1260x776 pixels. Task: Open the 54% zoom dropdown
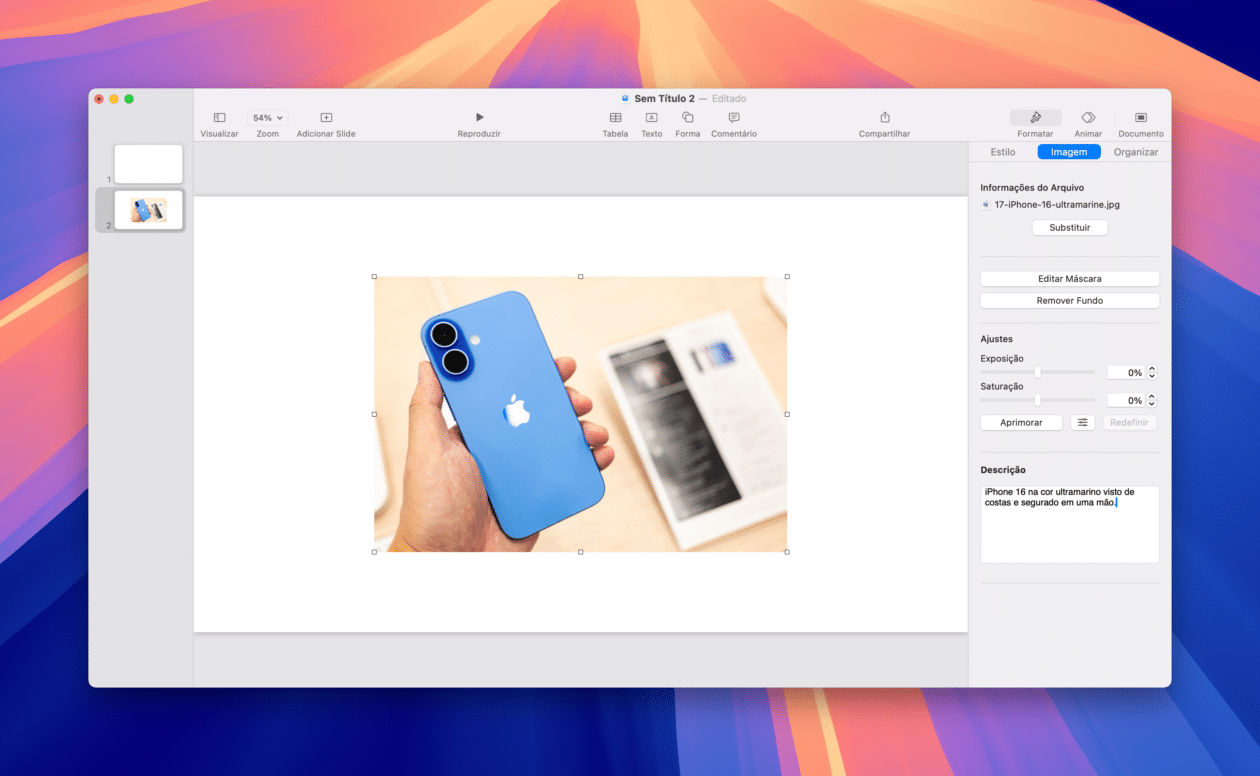tap(267, 118)
